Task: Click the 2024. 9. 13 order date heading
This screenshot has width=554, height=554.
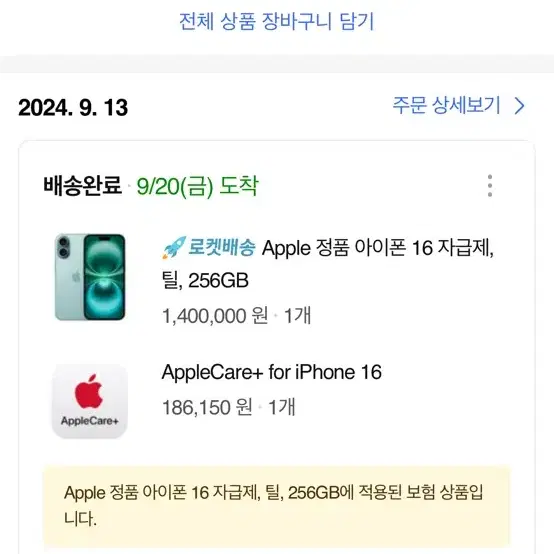Action: (73, 107)
